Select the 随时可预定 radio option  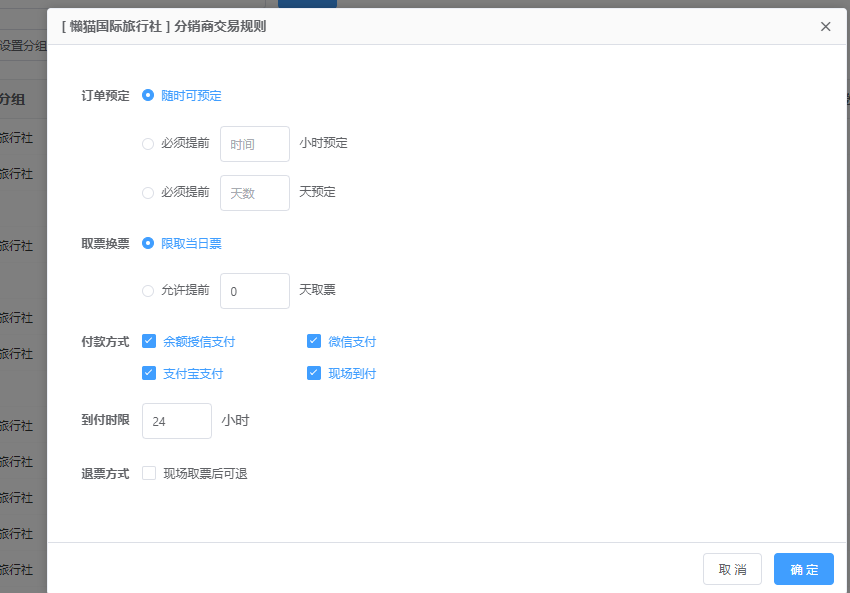coord(148,96)
